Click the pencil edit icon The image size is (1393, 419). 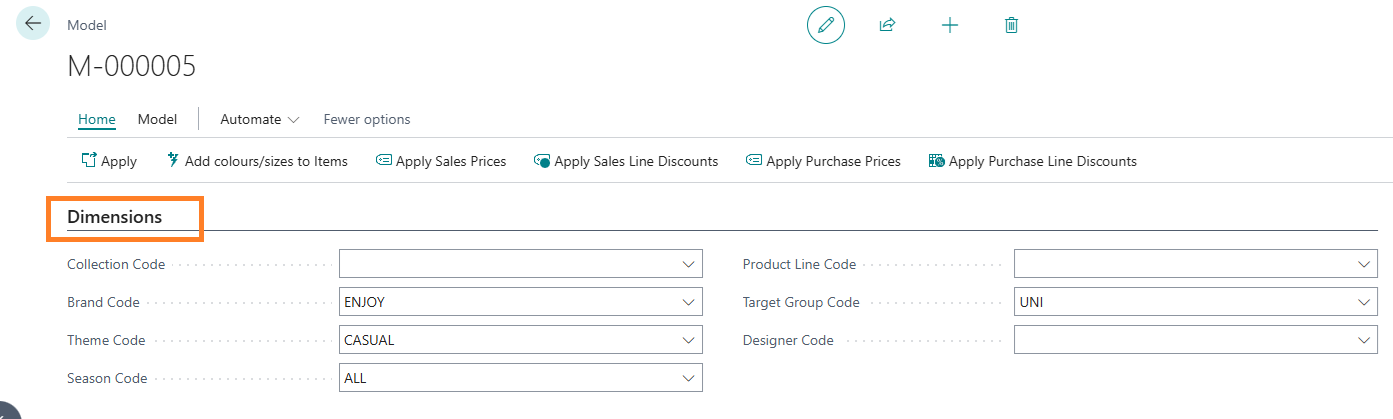[825, 26]
